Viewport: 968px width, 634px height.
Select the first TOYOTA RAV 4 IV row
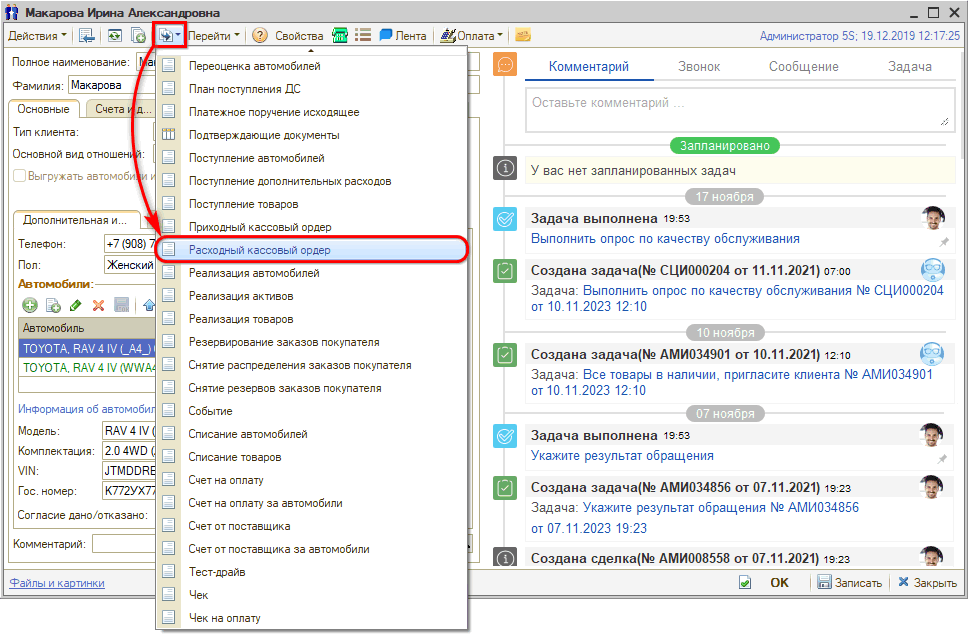[x=87, y=348]
